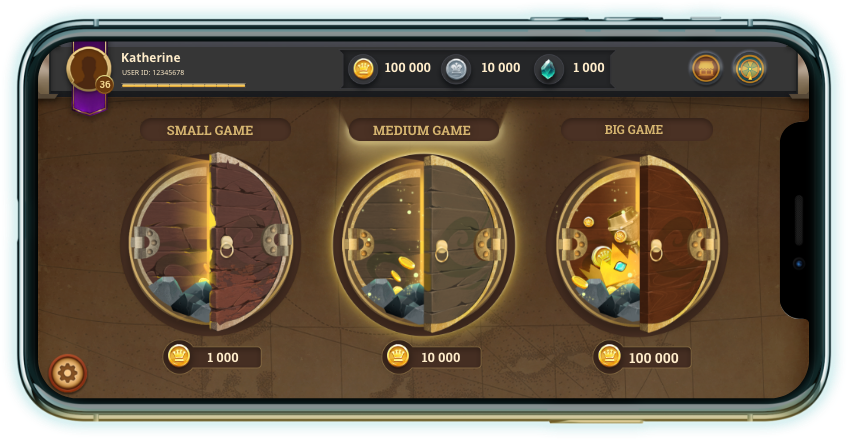This screenshot has width=848, height=440.
Task: Click the 10 000 silver balance amount
Action: coord(500,68)
